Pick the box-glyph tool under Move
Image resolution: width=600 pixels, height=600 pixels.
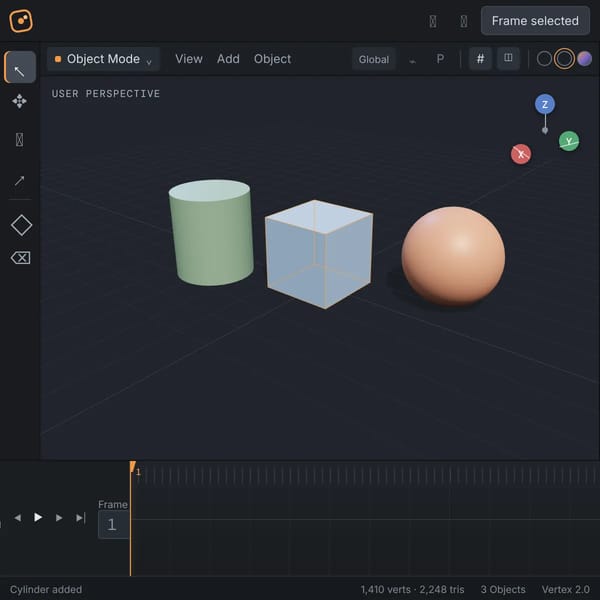(20, 140)
